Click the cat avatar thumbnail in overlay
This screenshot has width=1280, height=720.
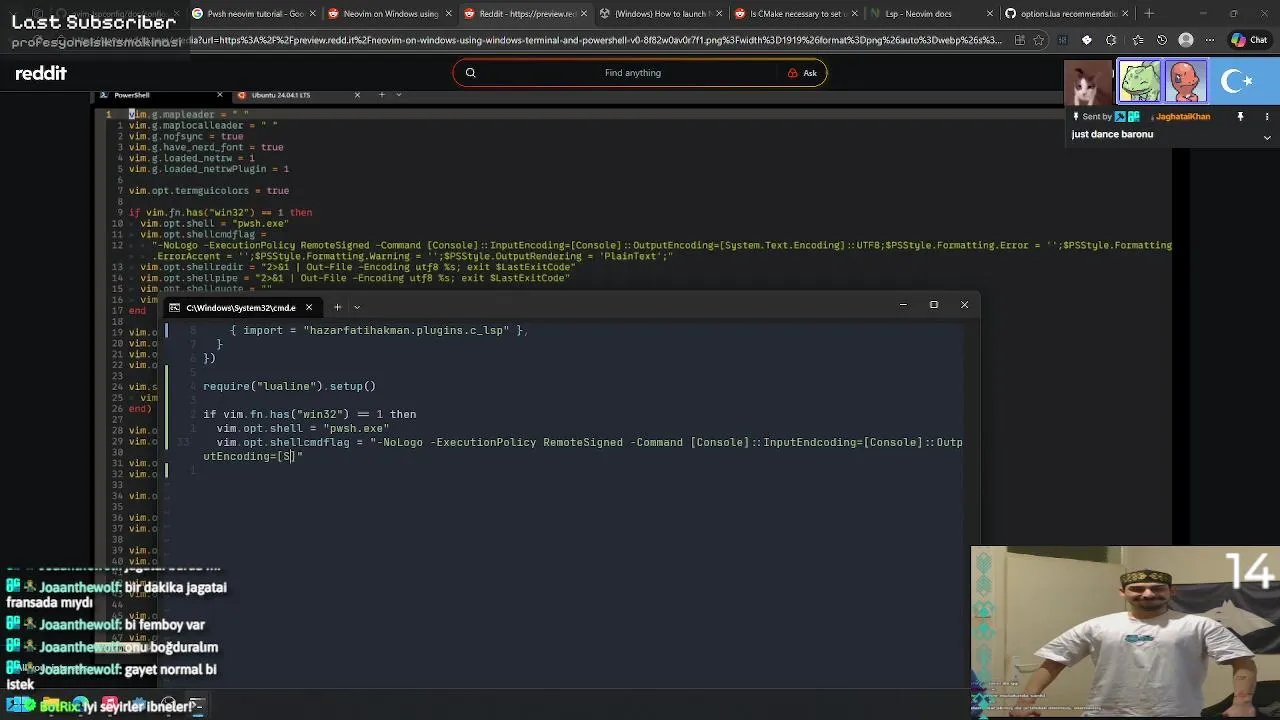coord(1089,82)
